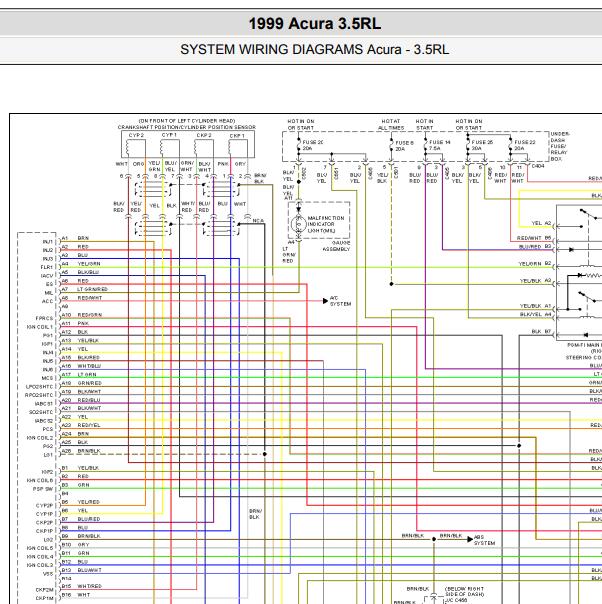Select pin A14 YEL wire label

(x=75, y=349)
